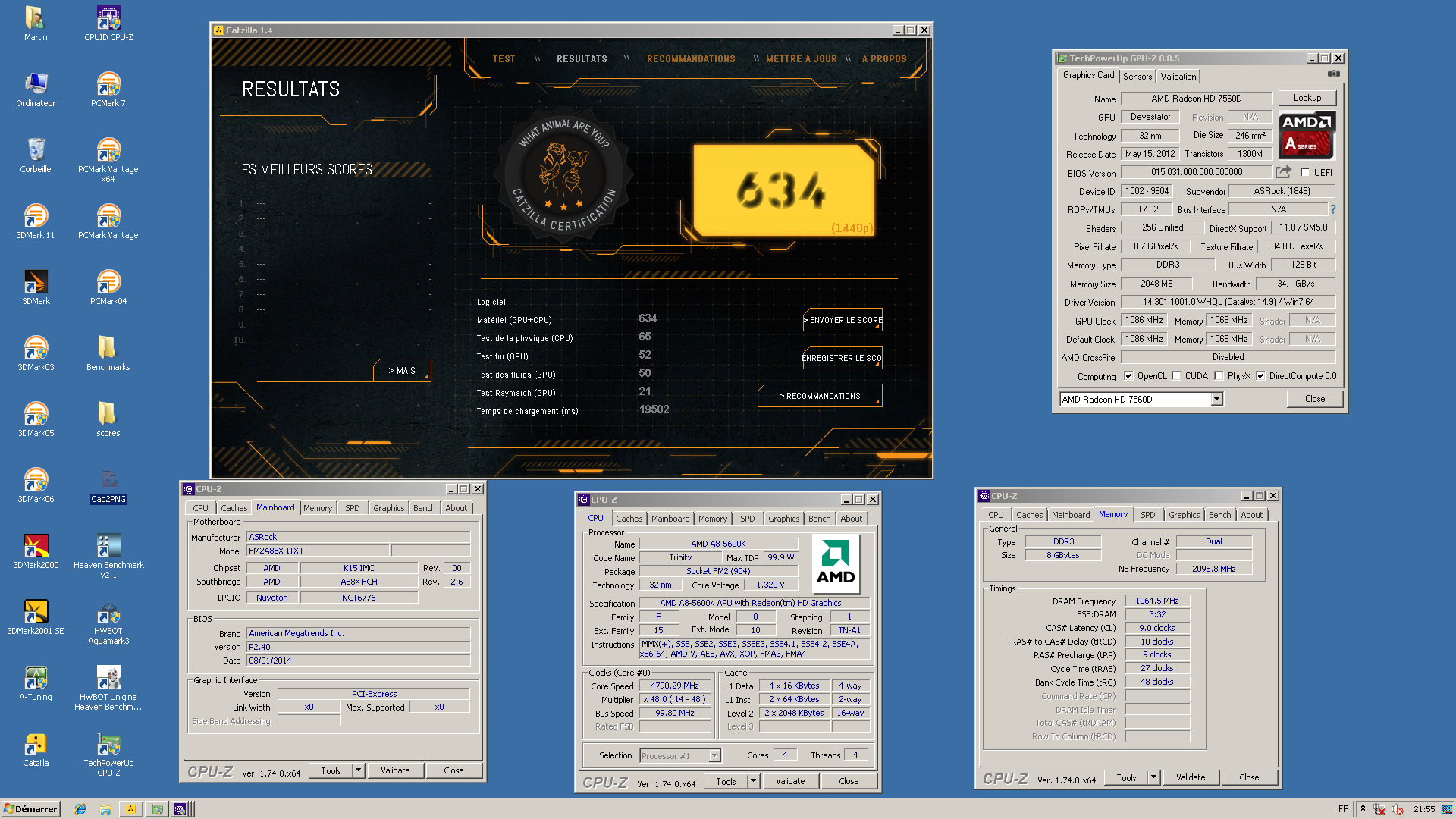Open the RECOMMANDATIONS tab in Catzilla
The width and height of the screenshot is (1456, 819).
point(691,58)
